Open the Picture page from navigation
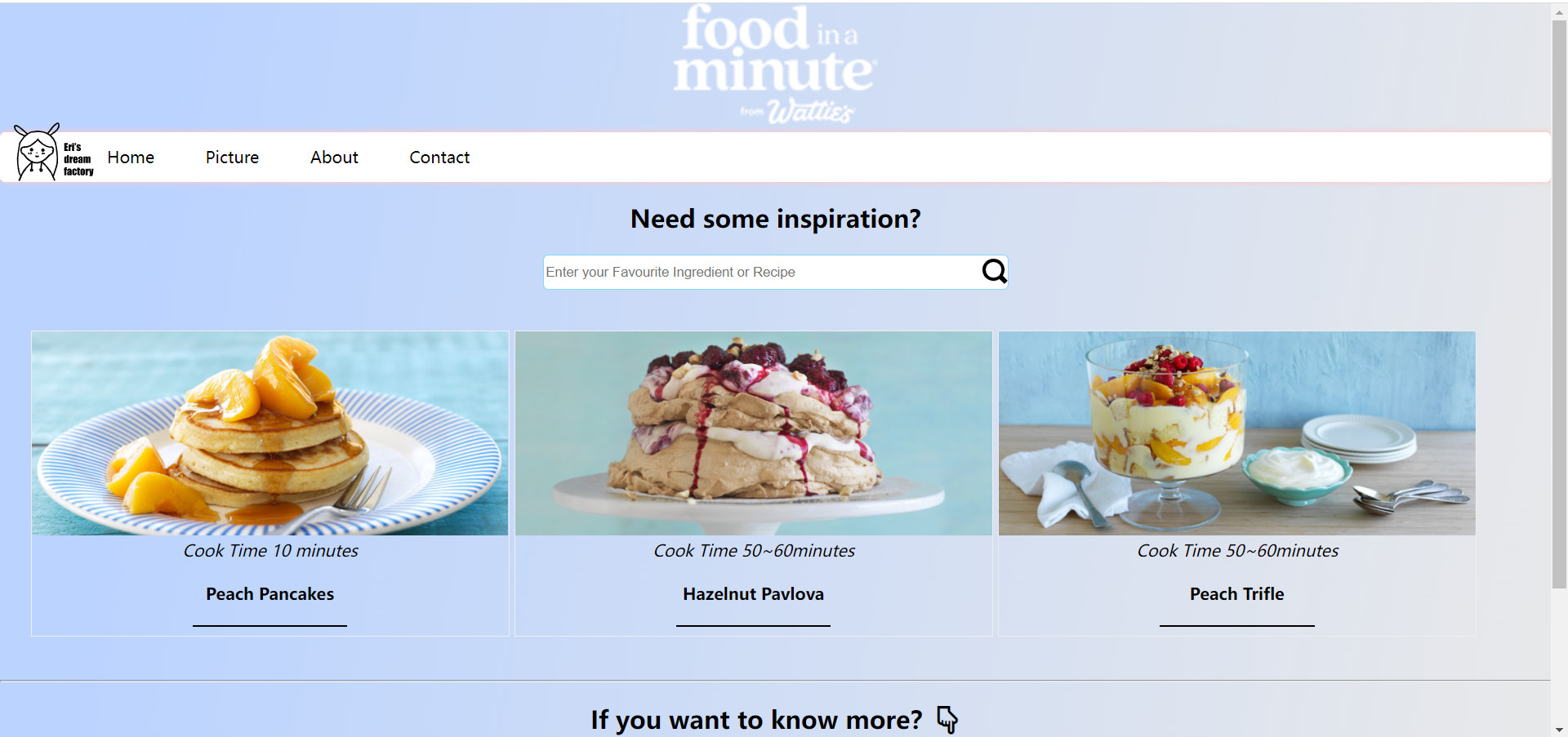1568x737 pixels. (x=232, y=157)
